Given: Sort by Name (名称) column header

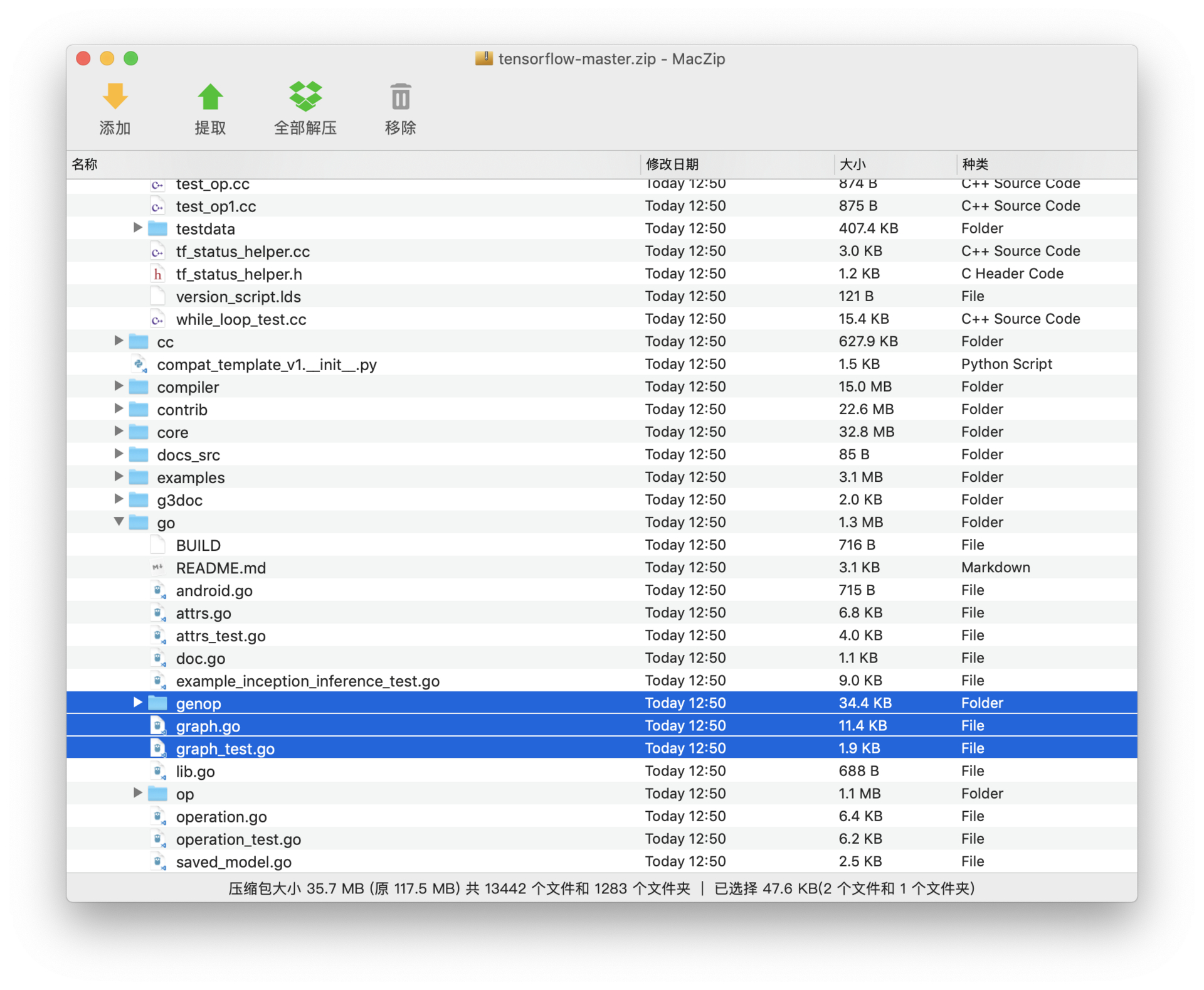Looking at the screenshot, I should click(x=353, y=164).
